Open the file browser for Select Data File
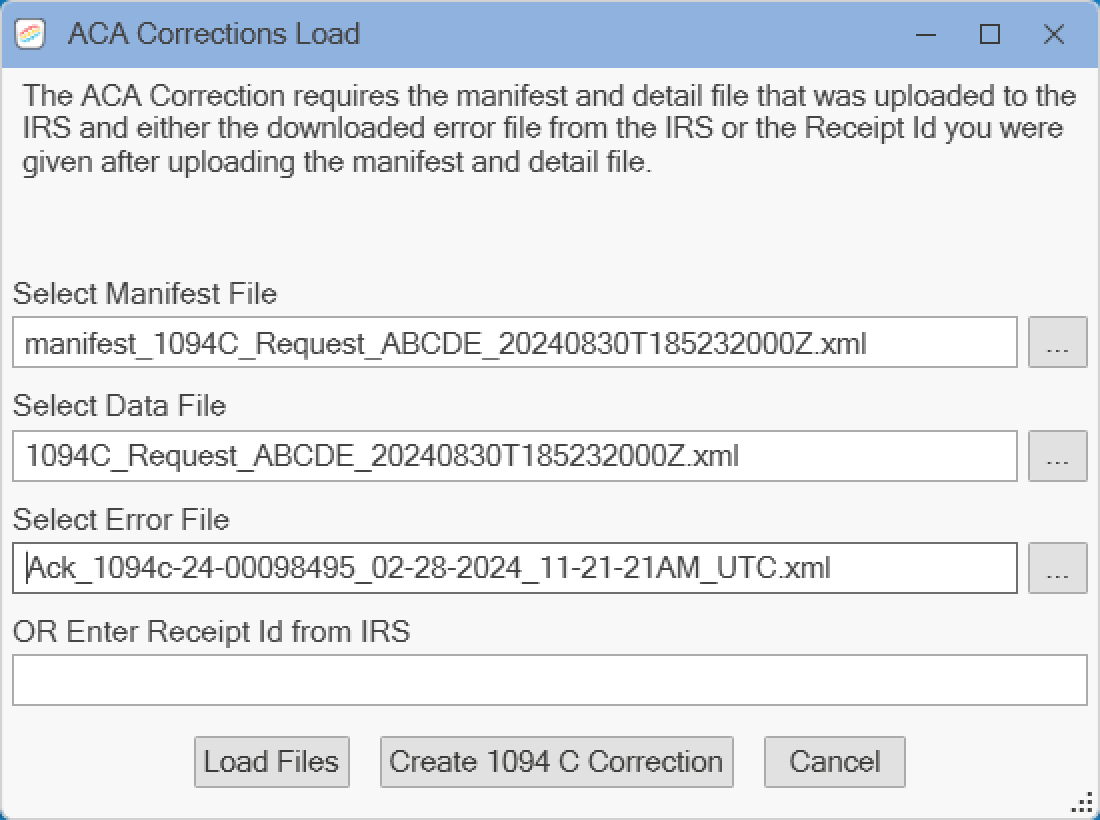 coord(1057,456)
